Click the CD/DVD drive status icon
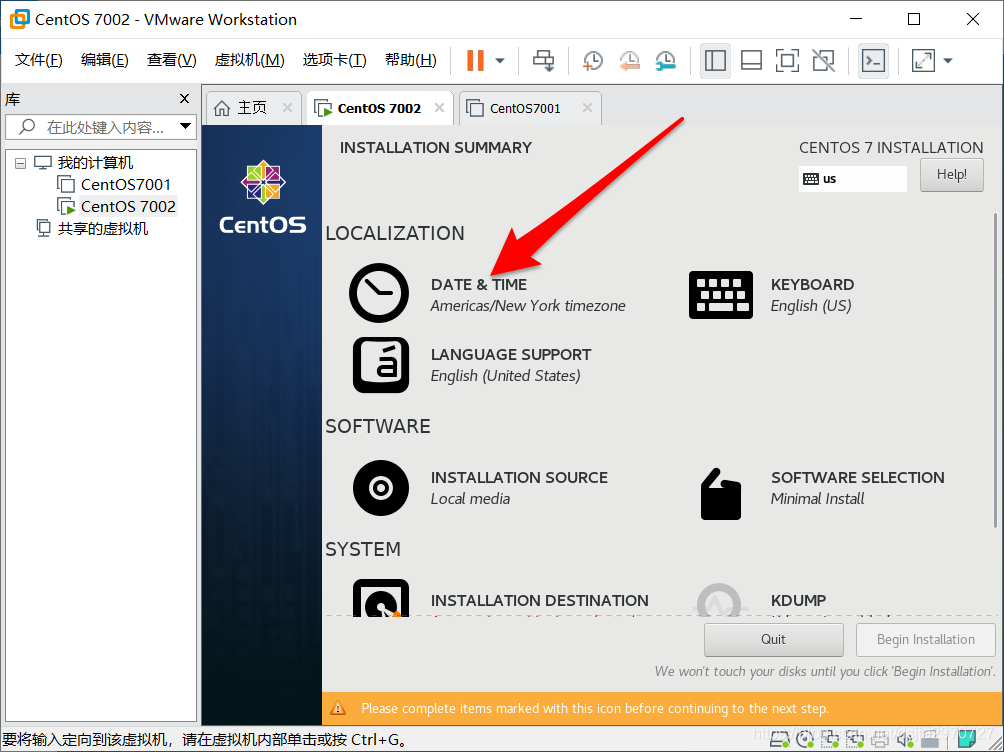Viewport: 1004px width, 752px height. [x=805, y=740]
